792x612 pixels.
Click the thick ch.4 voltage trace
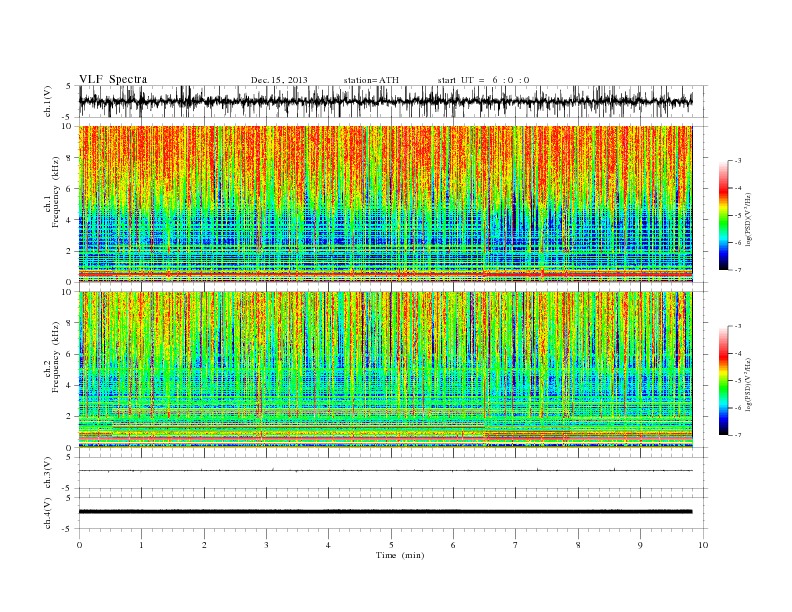pos(385,512)
